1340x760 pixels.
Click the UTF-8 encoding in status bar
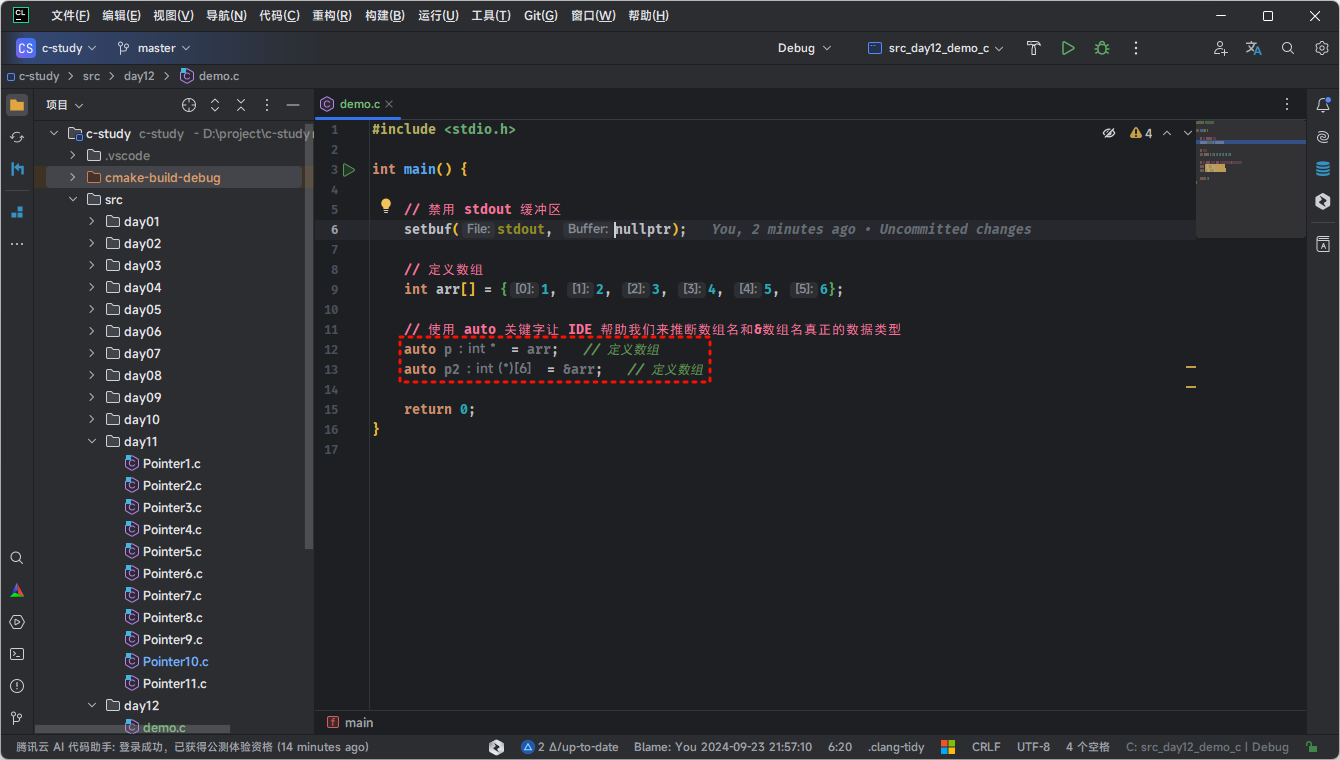1033,747
